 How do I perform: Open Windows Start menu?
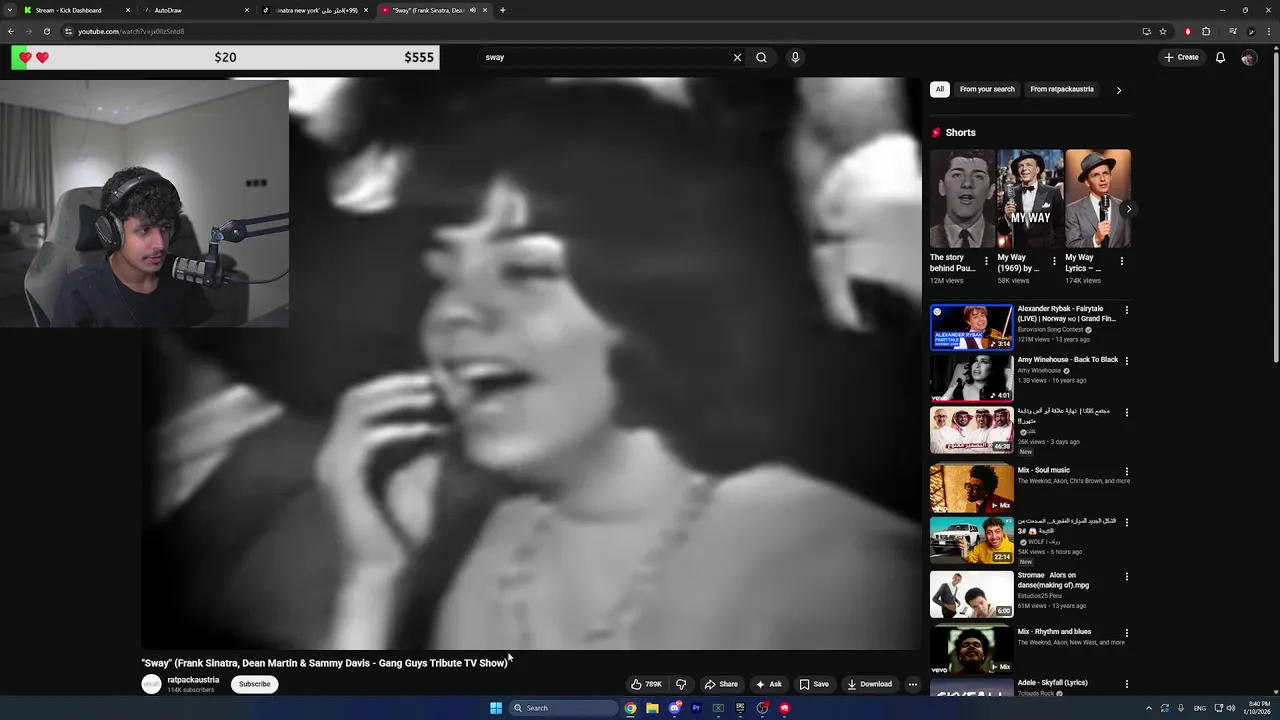(496, 708)
